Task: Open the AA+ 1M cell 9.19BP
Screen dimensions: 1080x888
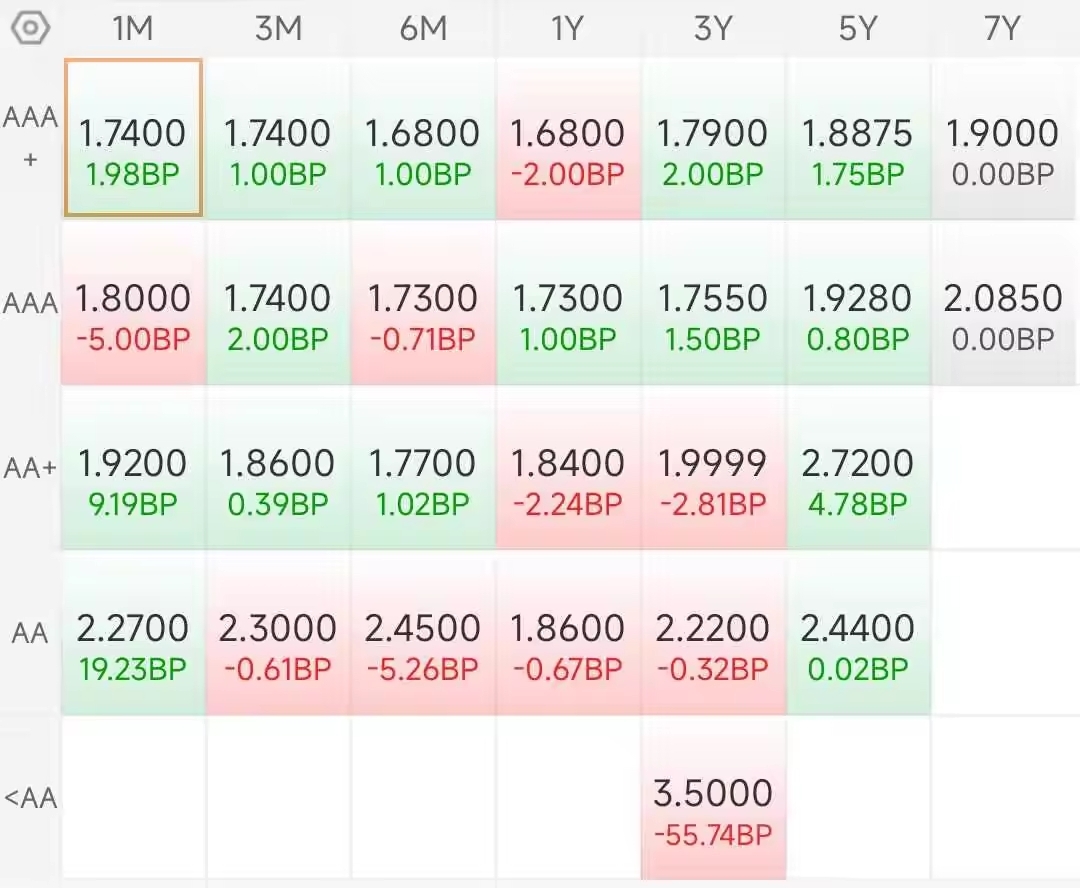Action: point(133,505)
